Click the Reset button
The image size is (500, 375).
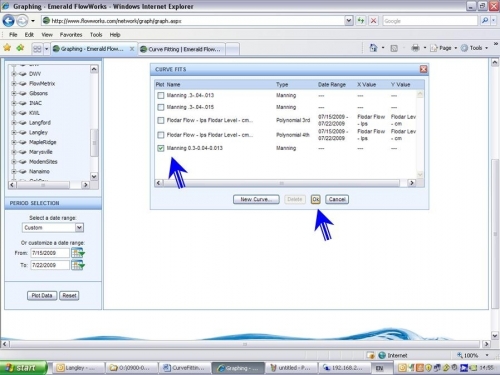(69, 296)
